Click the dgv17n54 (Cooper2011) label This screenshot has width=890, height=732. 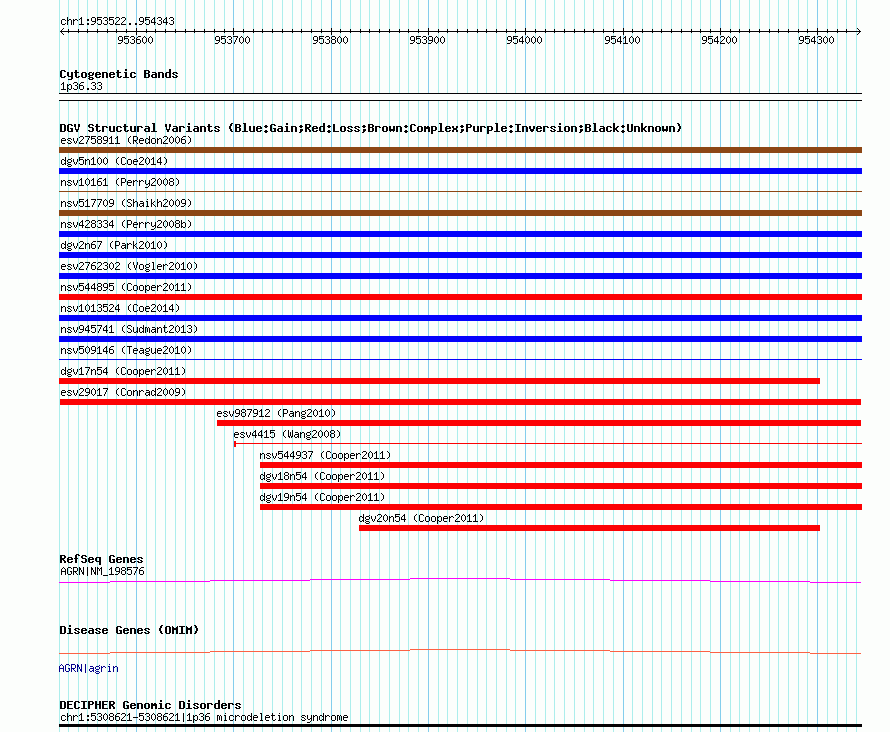click(x=123, y=371)
